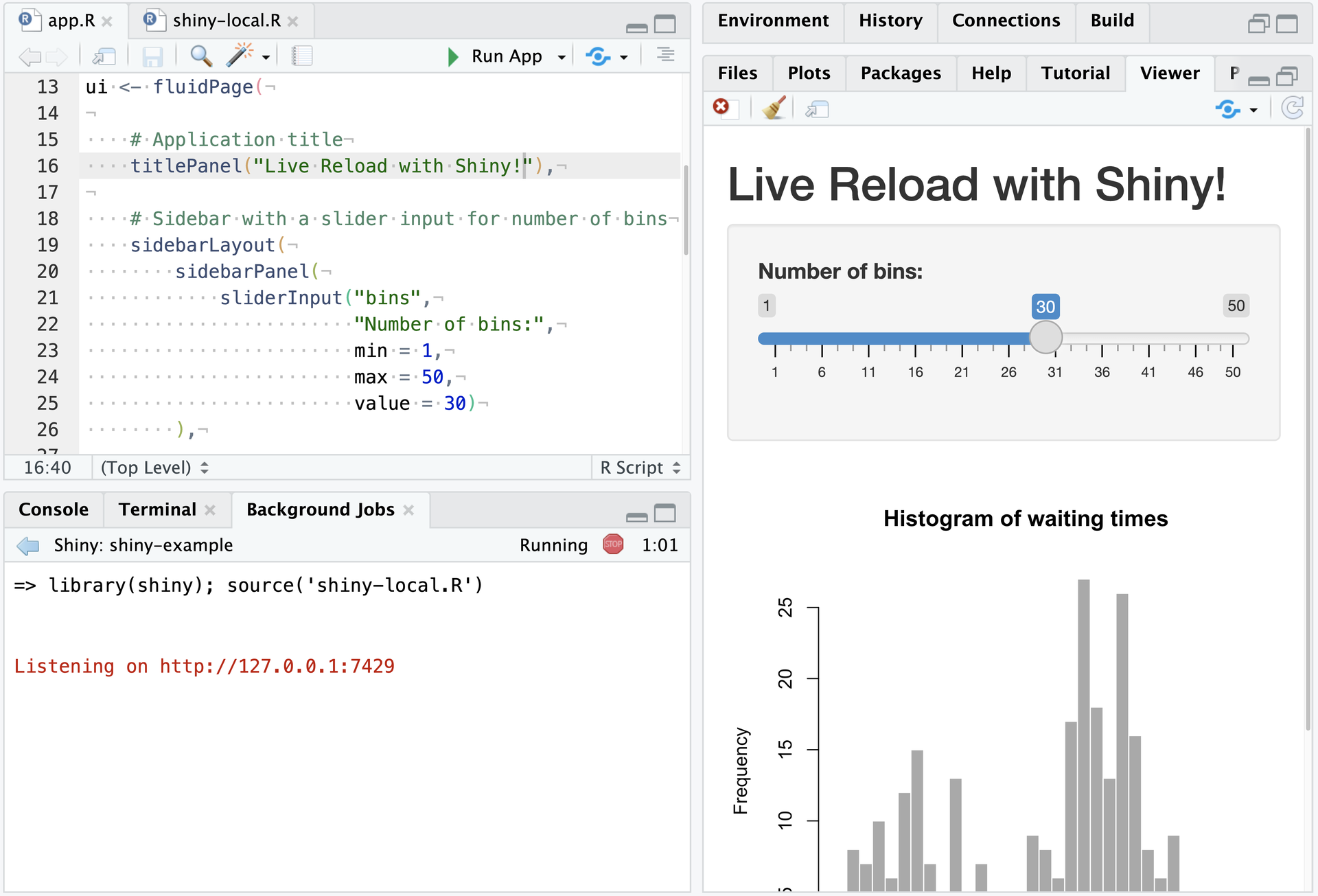Click the forward navigation arrow in editor toolbar
Viewport: 1318px width, 896px height.
58,56
